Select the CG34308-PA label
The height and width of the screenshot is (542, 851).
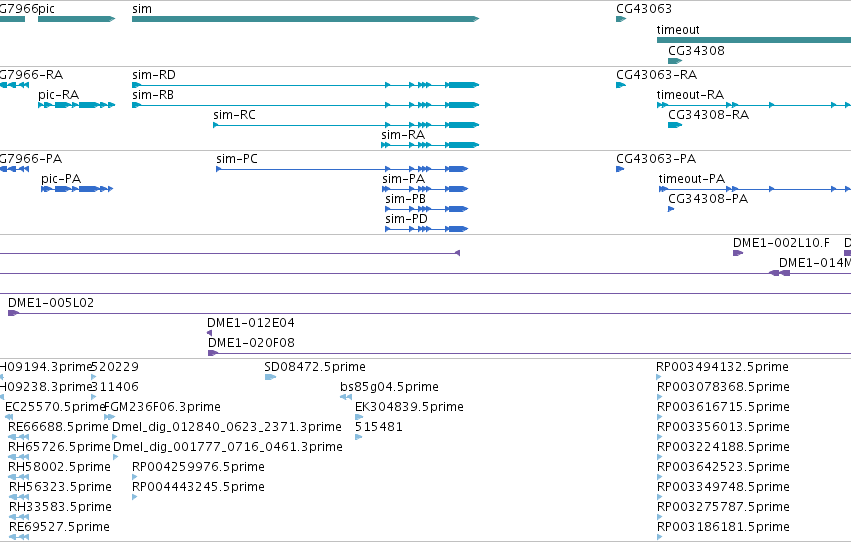[x=708, y=199]
